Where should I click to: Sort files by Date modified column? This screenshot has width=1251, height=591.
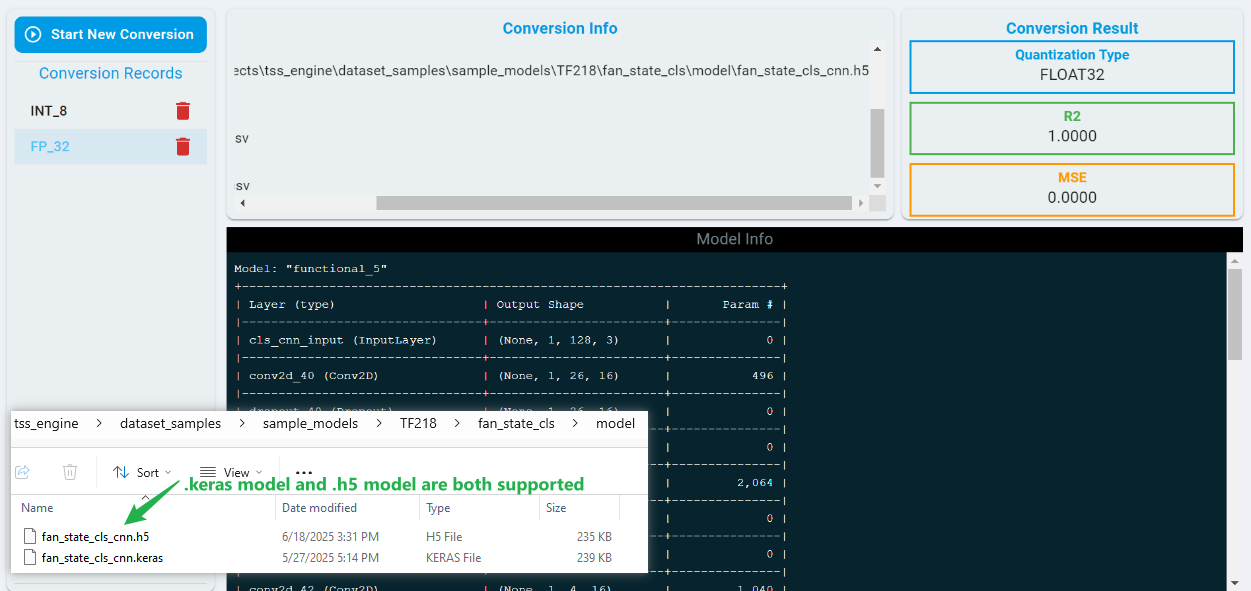(x=319, y=508)
